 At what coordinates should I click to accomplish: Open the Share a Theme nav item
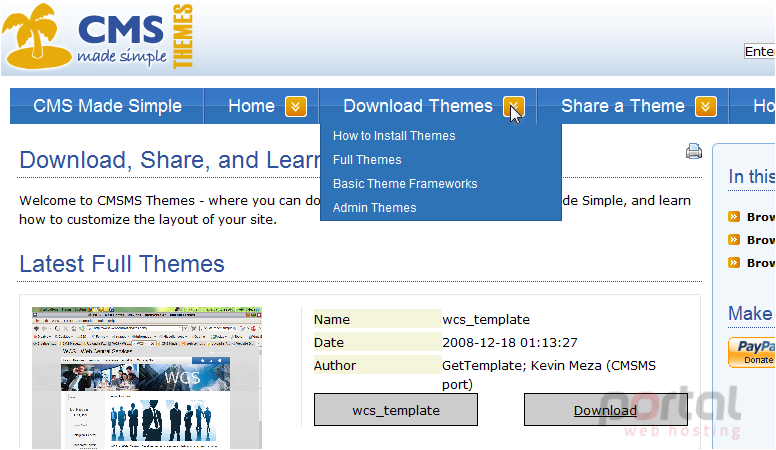click(x=623, y=106)
